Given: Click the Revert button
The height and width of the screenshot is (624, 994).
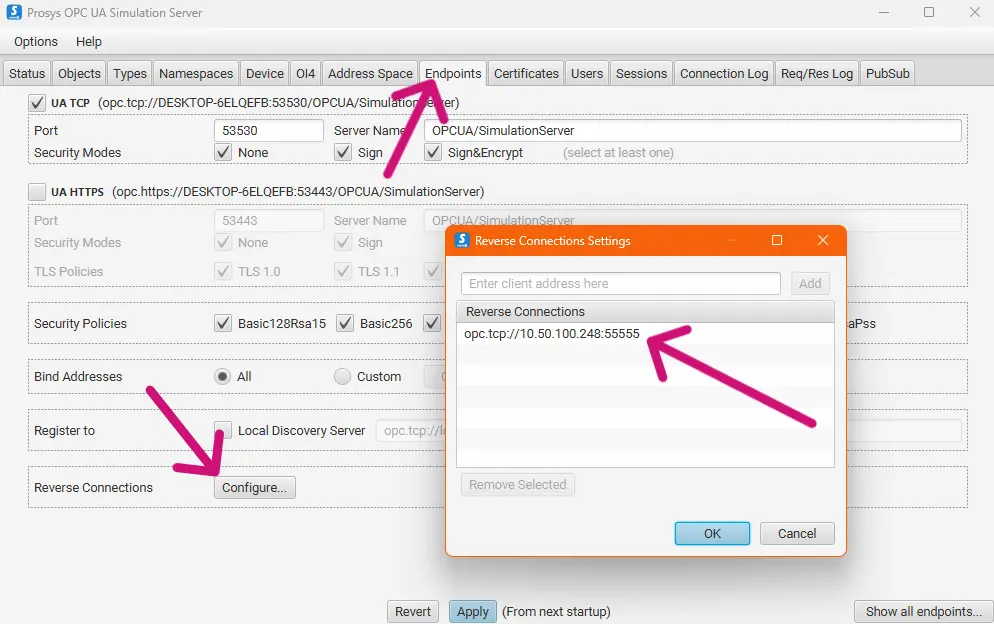Looking at the screenshot, I should (x=413, y=612).
